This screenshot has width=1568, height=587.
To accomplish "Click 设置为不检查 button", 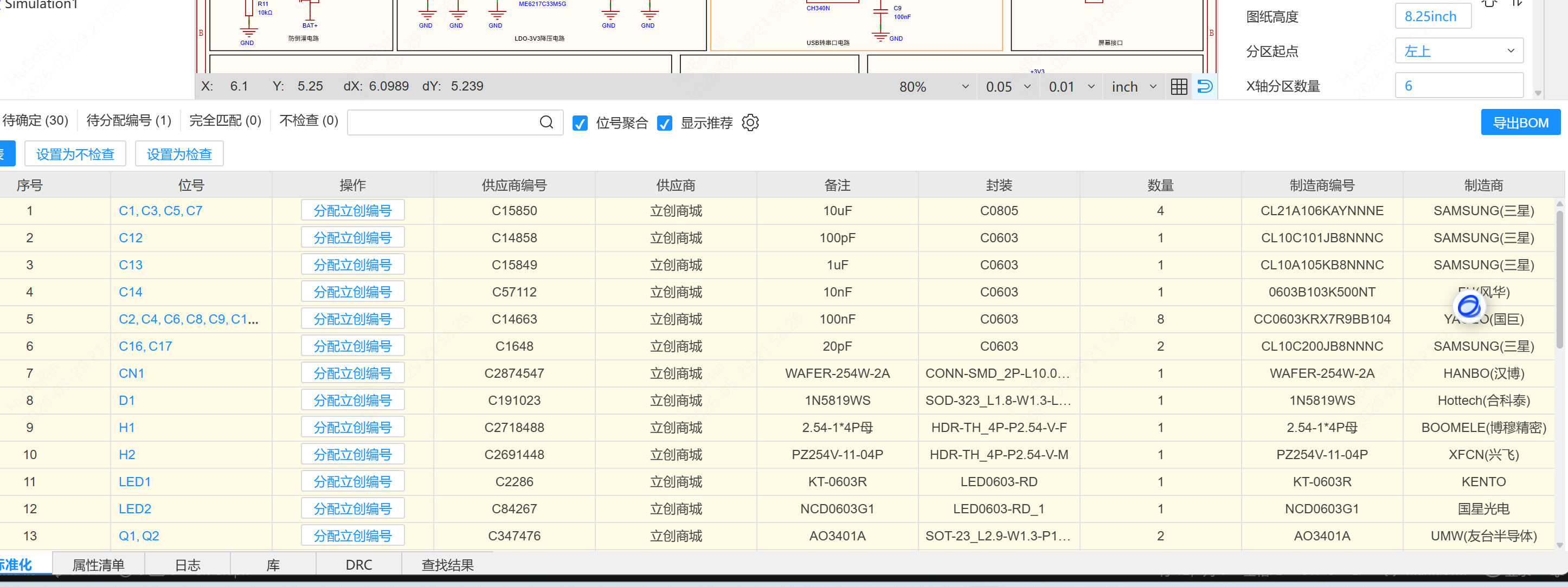I will point(75,154).
